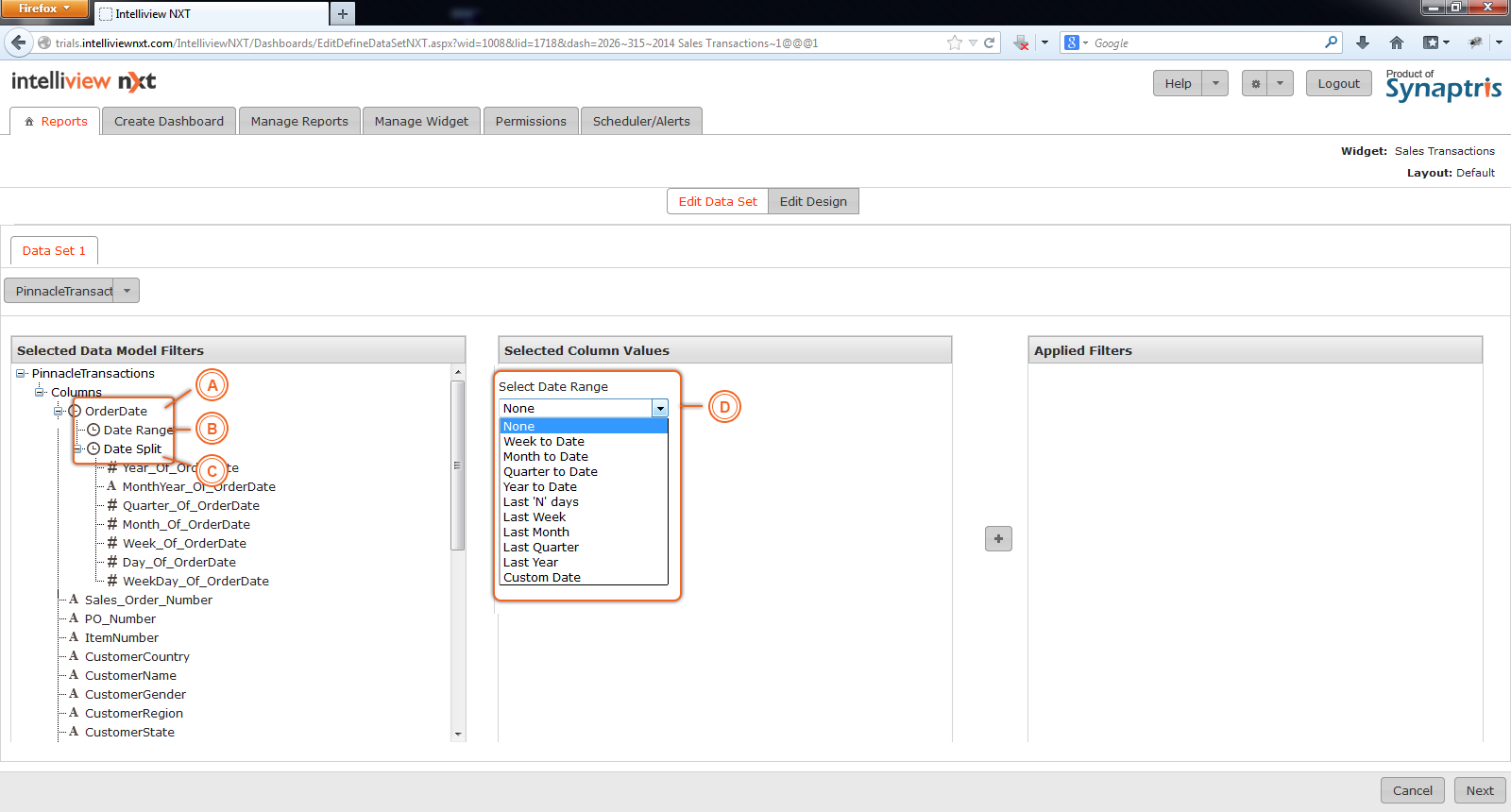The image size is (1511, 812).
Task: Open the PinnacleTransact data model dropdown
Action: click(x=127, y=291)
